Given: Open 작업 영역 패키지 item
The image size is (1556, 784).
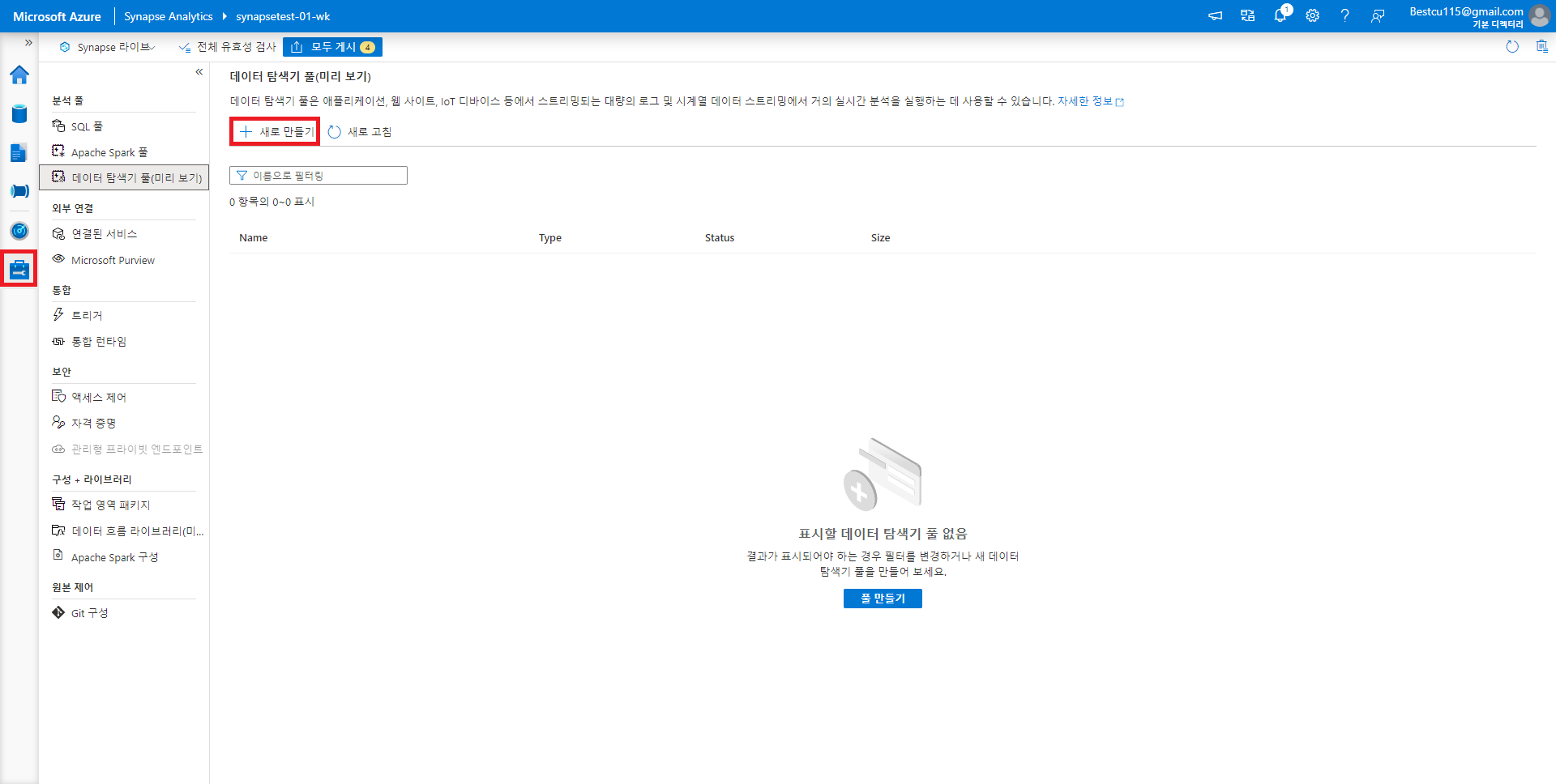Looking at the screenshot, I should tap(124, 505).
